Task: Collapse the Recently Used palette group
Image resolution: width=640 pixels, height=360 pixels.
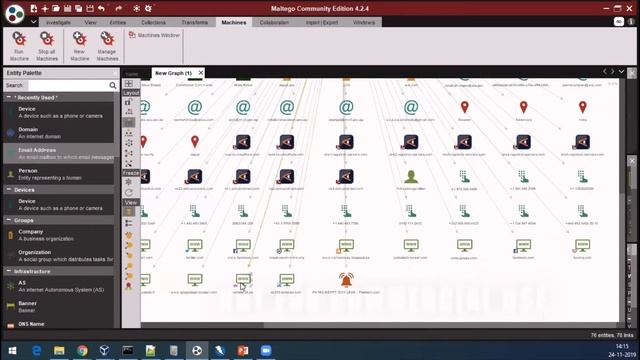Action: coord(9,98)
